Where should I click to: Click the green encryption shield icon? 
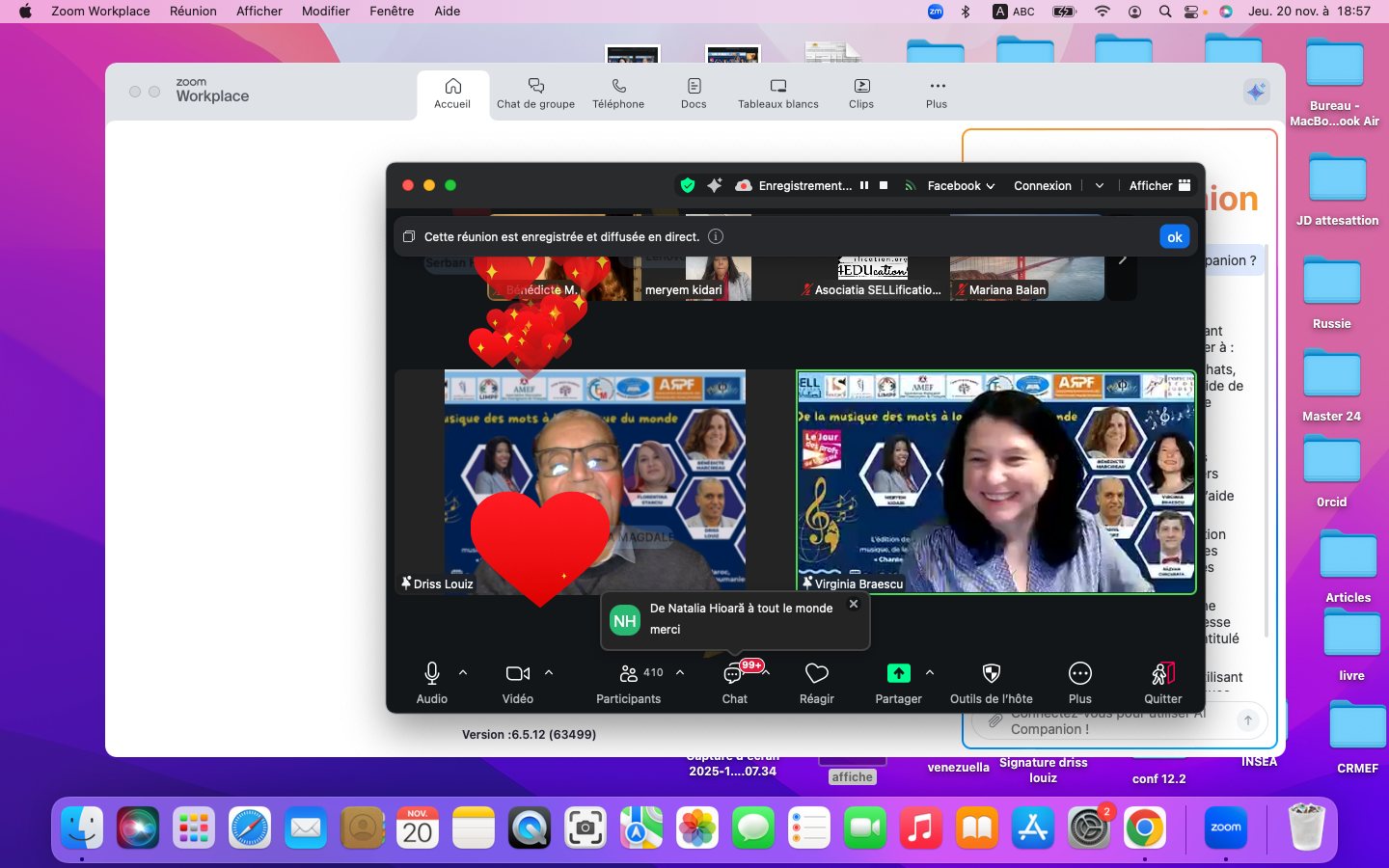point(688,186)
